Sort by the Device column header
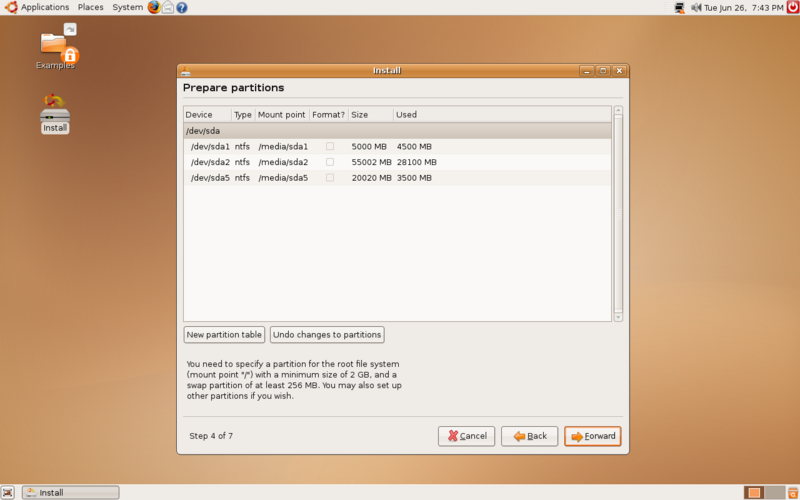 [208, 115]
